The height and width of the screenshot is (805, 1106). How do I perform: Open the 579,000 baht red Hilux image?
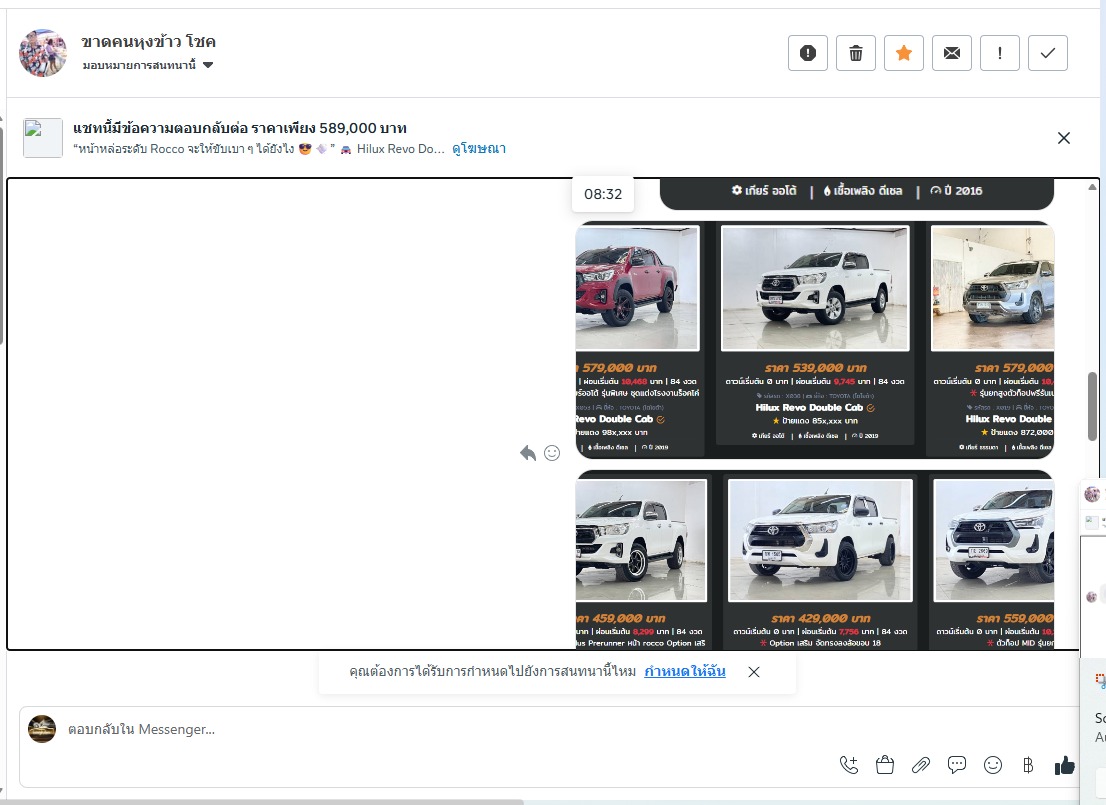[637, 288]
